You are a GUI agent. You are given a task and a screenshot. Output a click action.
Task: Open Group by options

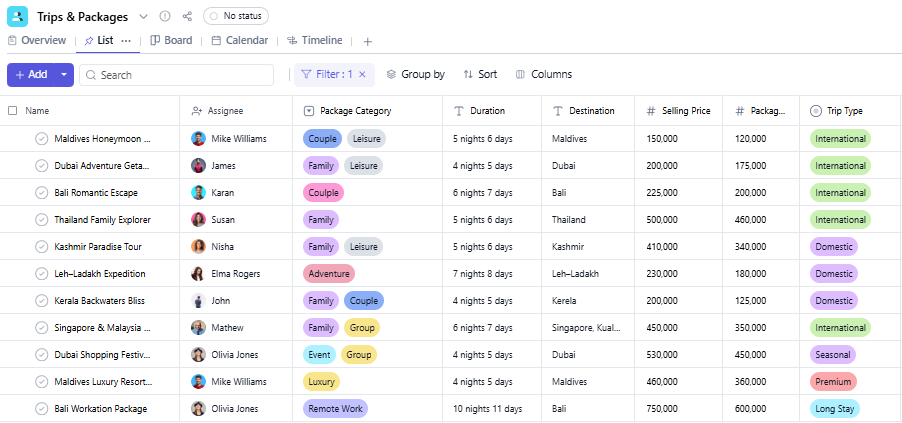tap(415, 75)
